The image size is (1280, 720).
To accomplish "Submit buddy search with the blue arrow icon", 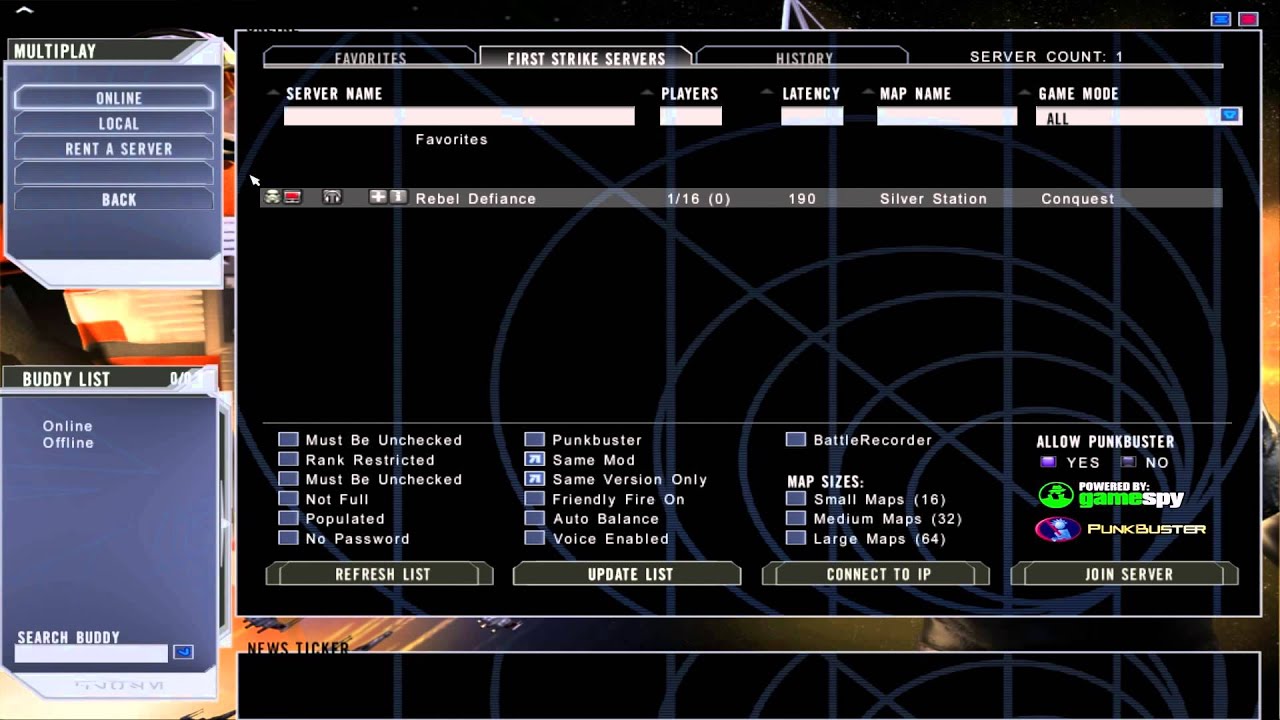I will [x=183, y=652].
